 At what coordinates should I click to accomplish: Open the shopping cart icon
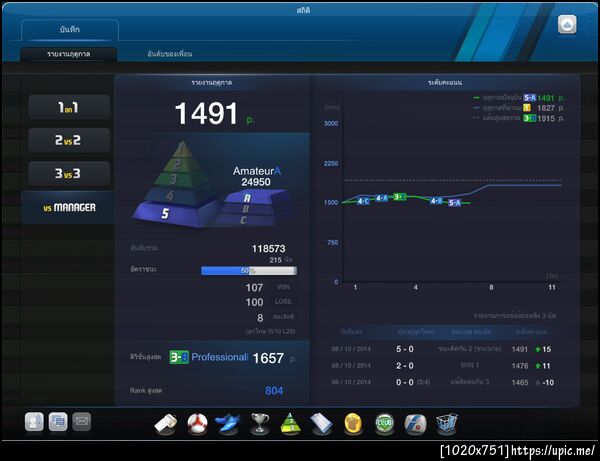pos(447,424)
